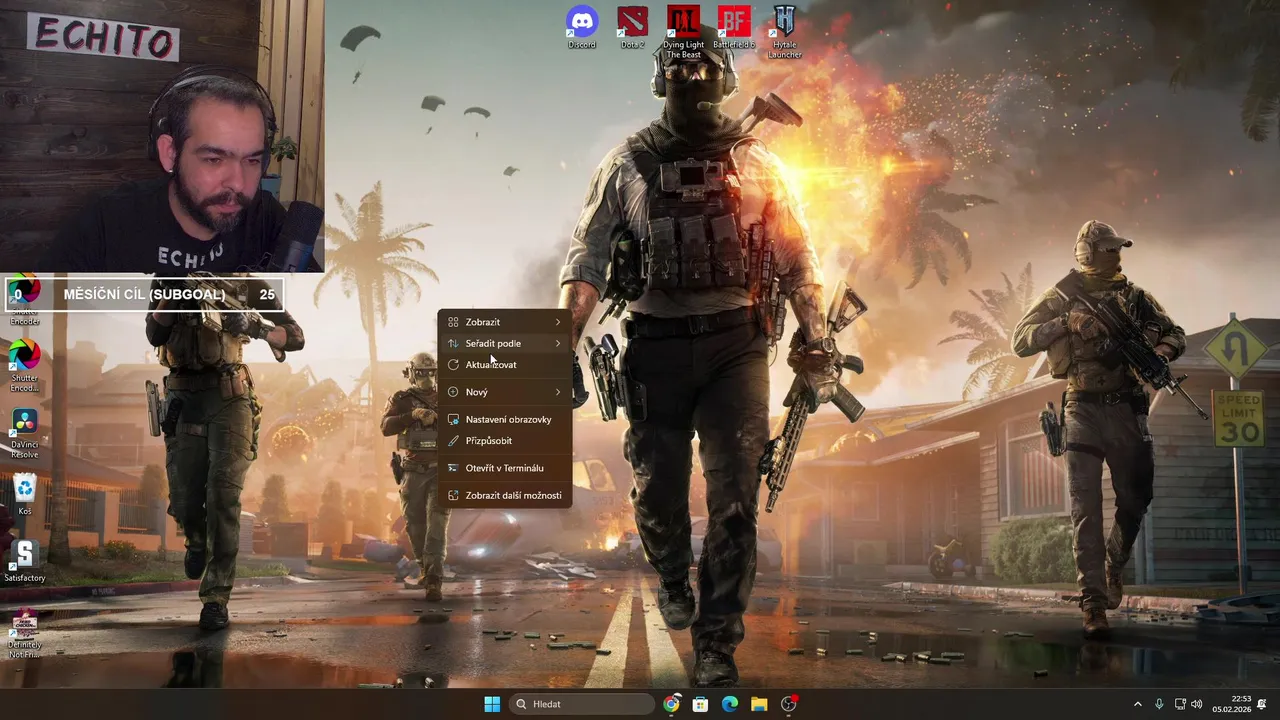Open the Zobrazit submenu
Image resolution: width=1280 pixels, height=720 pixels.
505,322
